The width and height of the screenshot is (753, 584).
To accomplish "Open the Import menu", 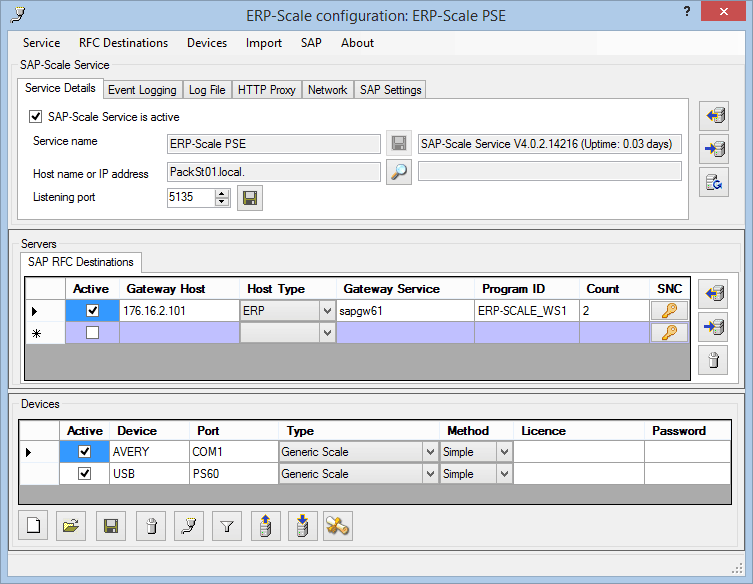I will pyautogui.click(x=264, y=43).
